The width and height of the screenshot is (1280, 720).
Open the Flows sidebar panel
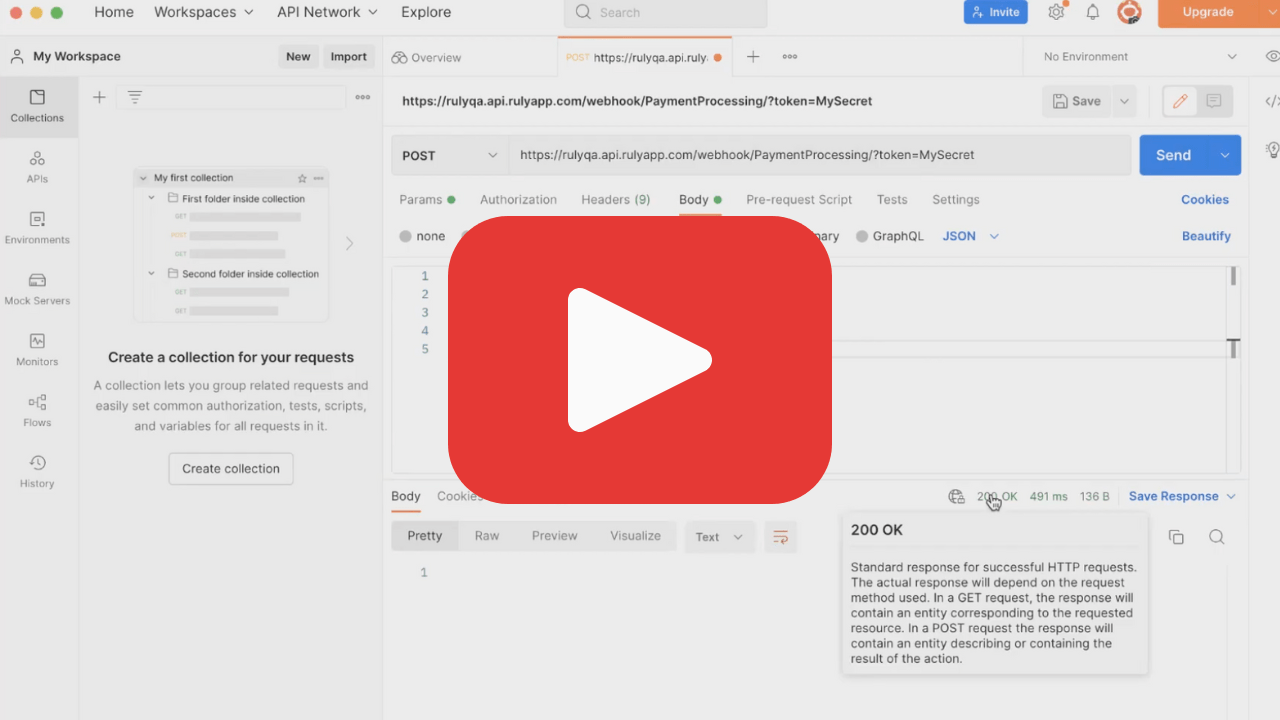click(x=37, y=411)
